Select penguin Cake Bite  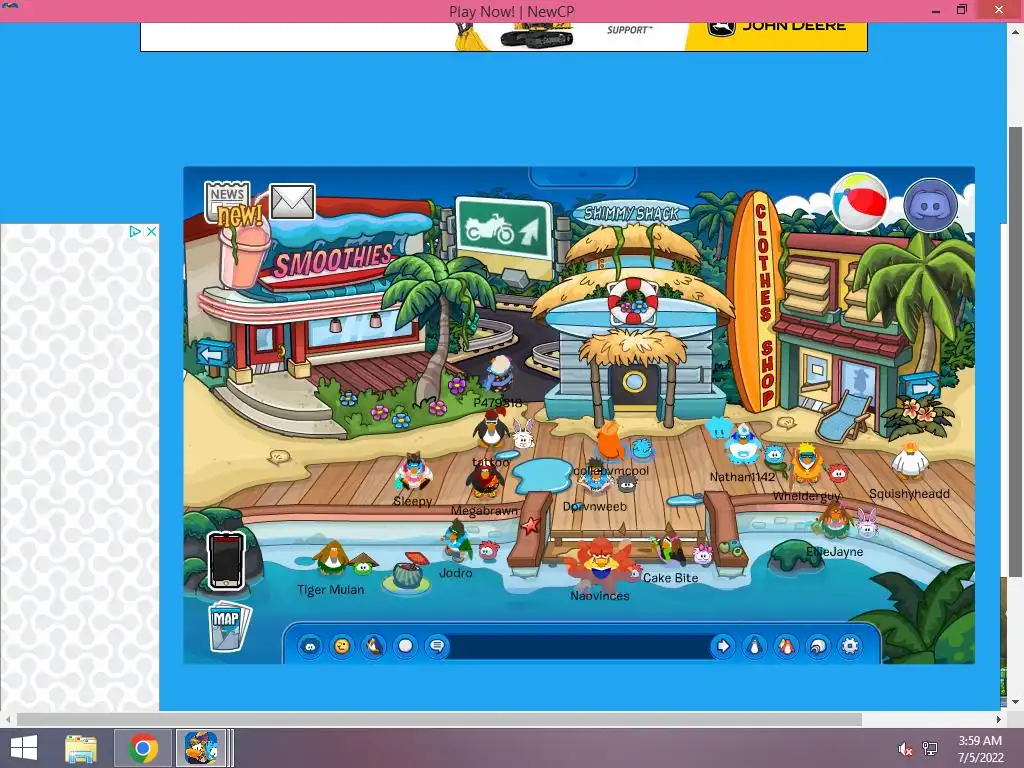669,551
